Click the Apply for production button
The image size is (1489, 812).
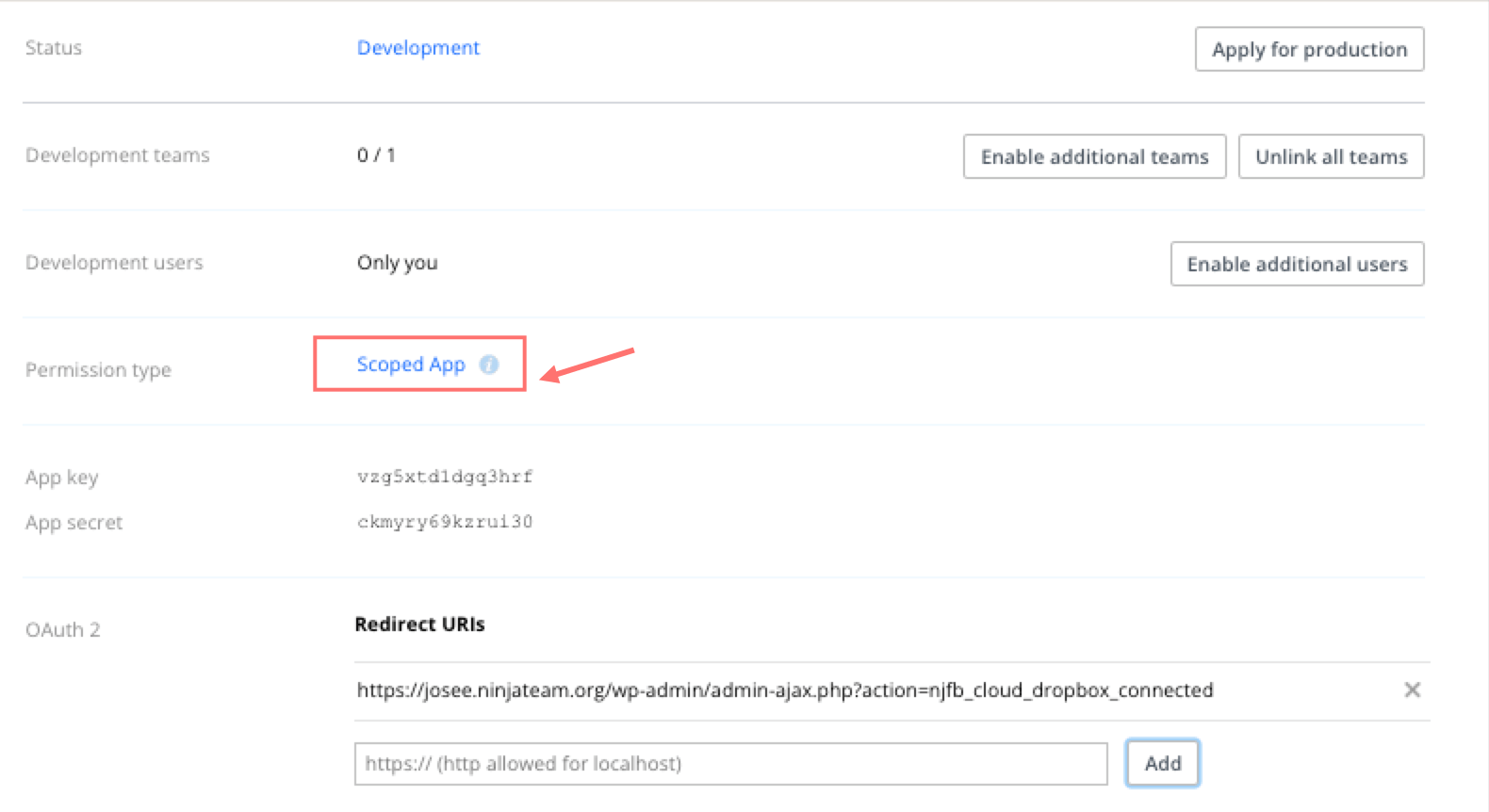(x=1309, y=49)
